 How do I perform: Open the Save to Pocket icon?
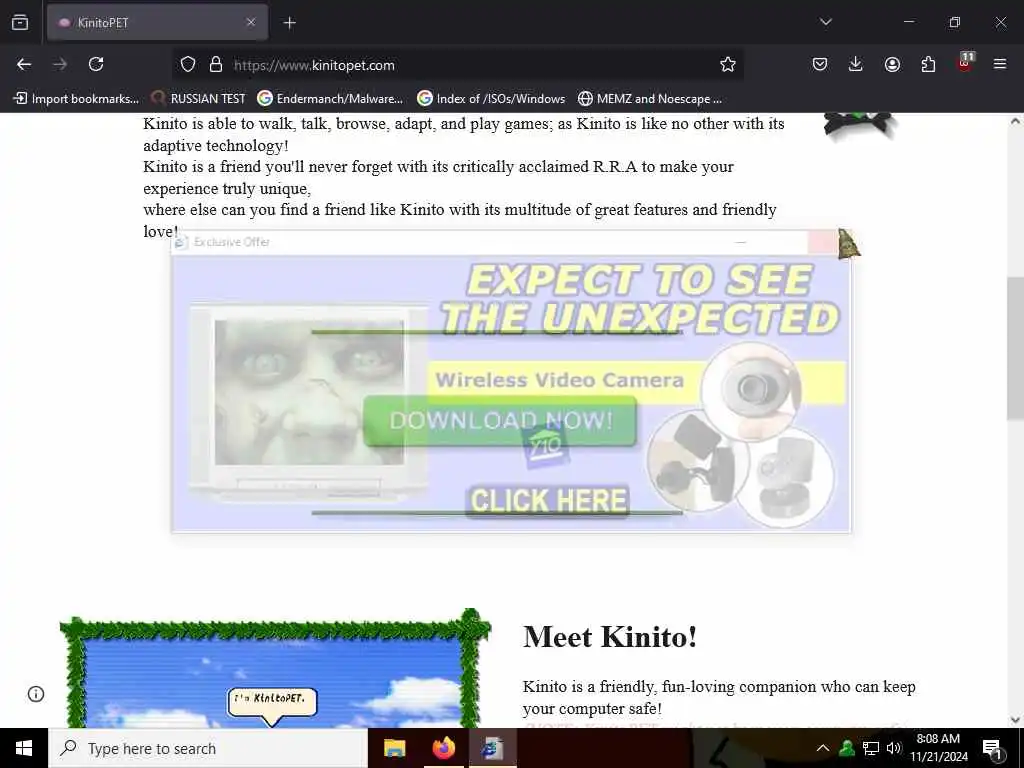click(820, 64)
